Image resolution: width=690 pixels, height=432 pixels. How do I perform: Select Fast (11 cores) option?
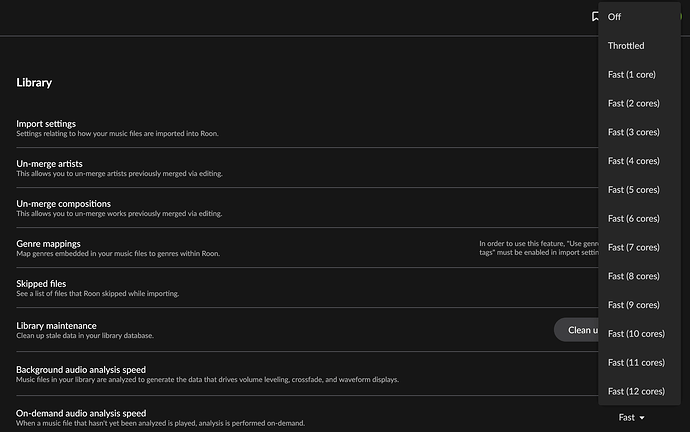(x=636, y=362)
